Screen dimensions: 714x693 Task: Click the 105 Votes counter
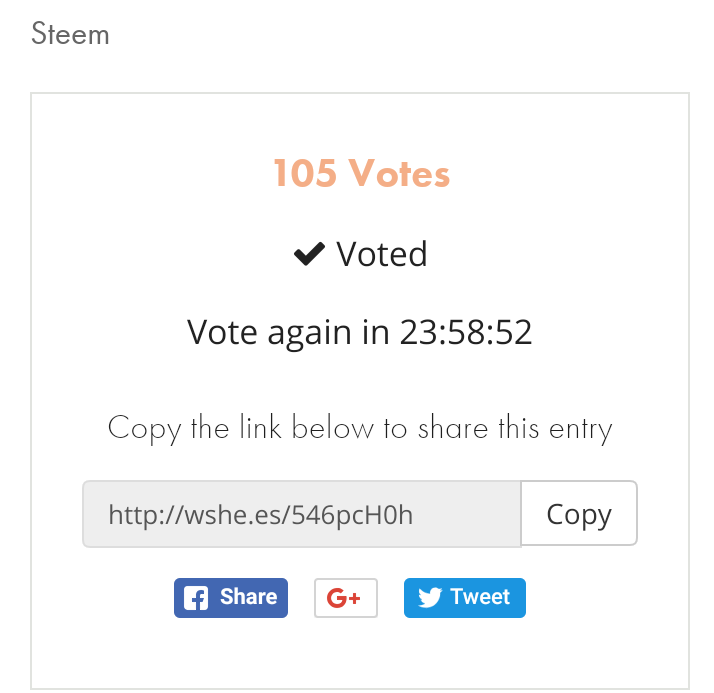tap(362, 173)
